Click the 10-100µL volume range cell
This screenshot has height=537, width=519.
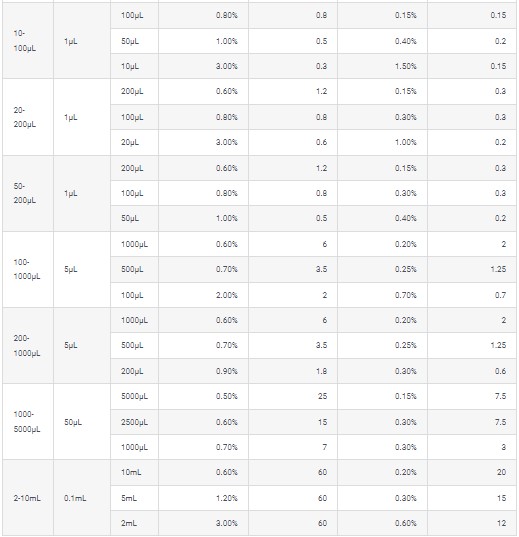pyautogui.click(x=28, y=41)
